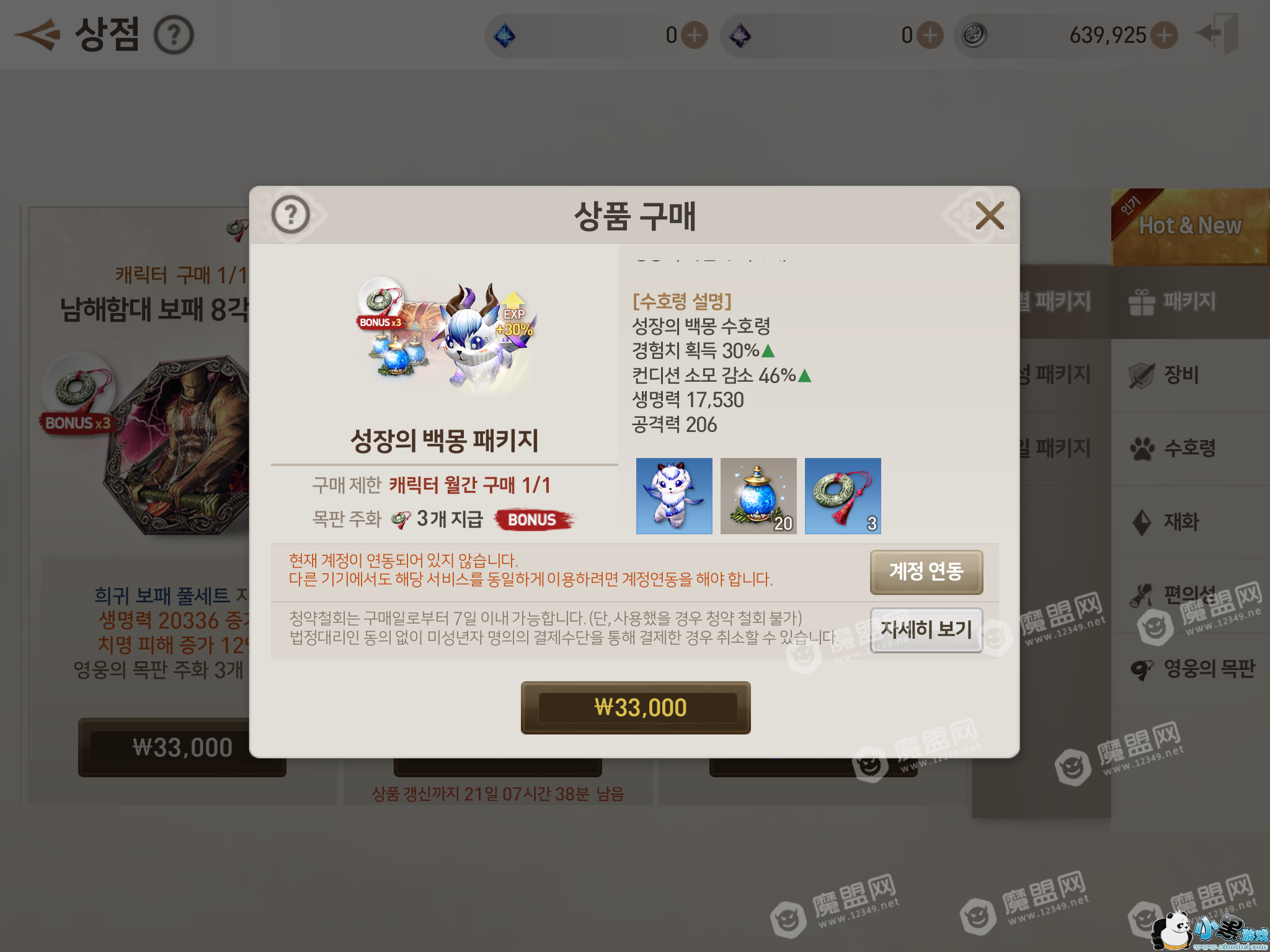Open the Hot & New tab
This screenshot has width=1270, height=952.
coord(1190,227)
